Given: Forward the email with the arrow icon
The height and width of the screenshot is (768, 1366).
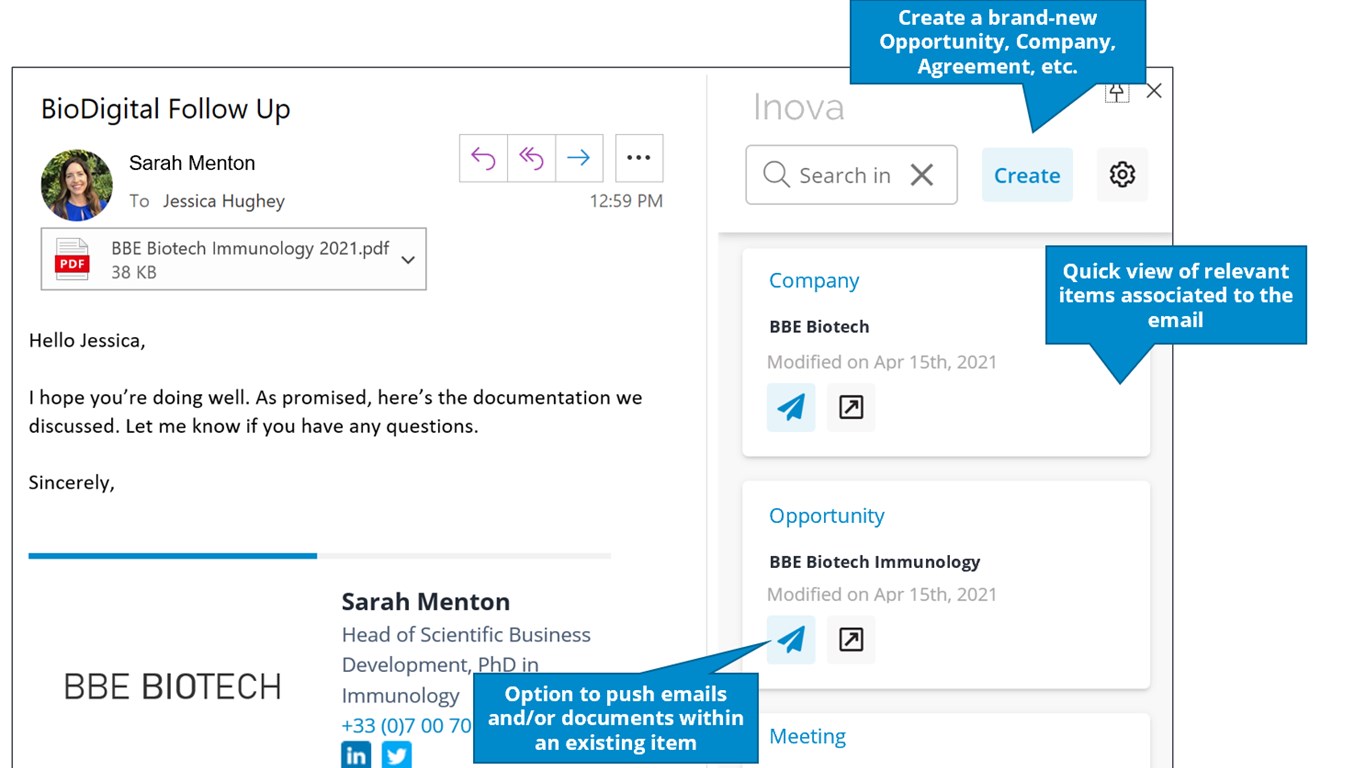Looking at the screenshot, I should 578,158.
